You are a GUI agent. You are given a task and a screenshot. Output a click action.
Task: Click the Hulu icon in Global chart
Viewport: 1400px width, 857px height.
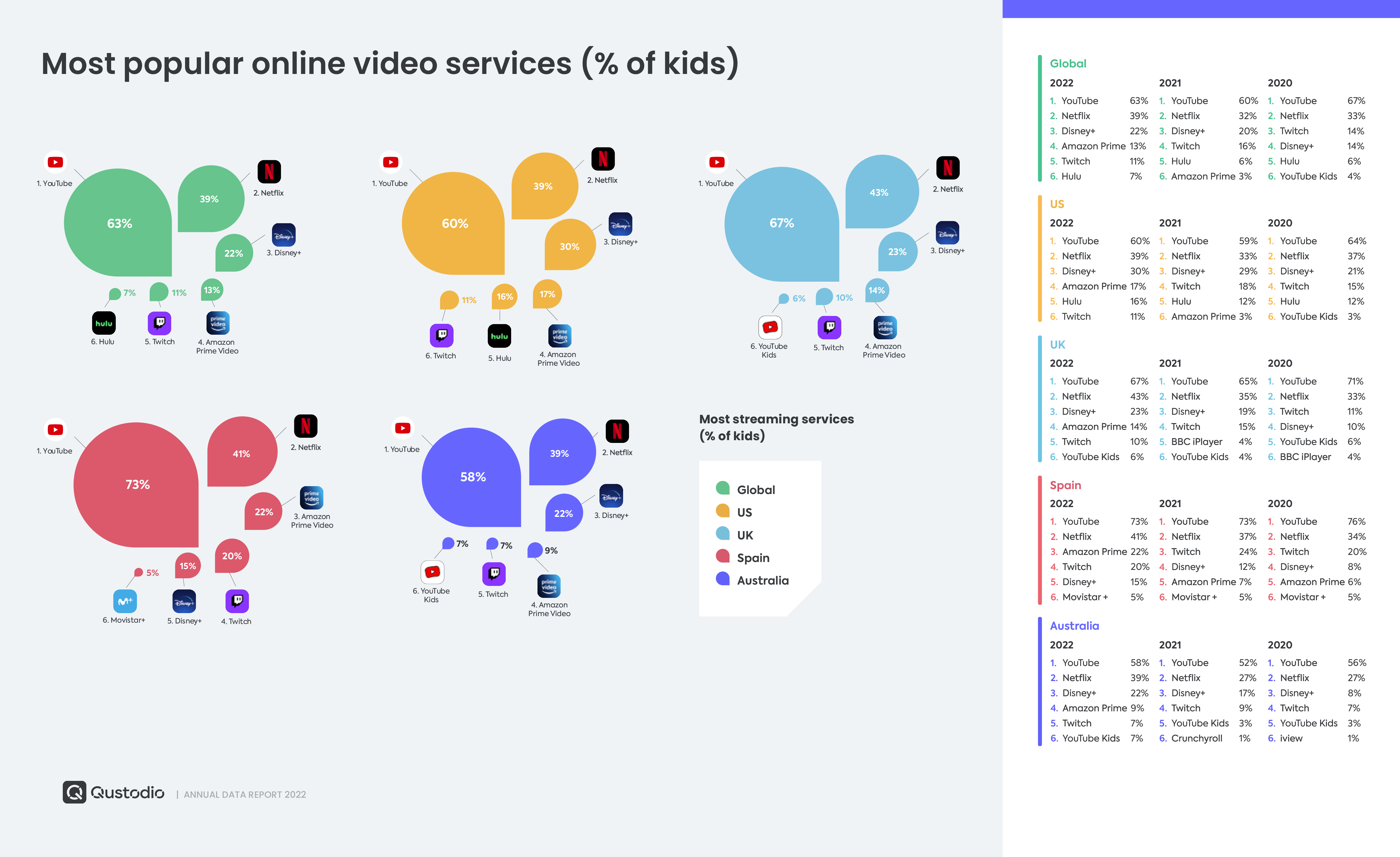(104, 323)
